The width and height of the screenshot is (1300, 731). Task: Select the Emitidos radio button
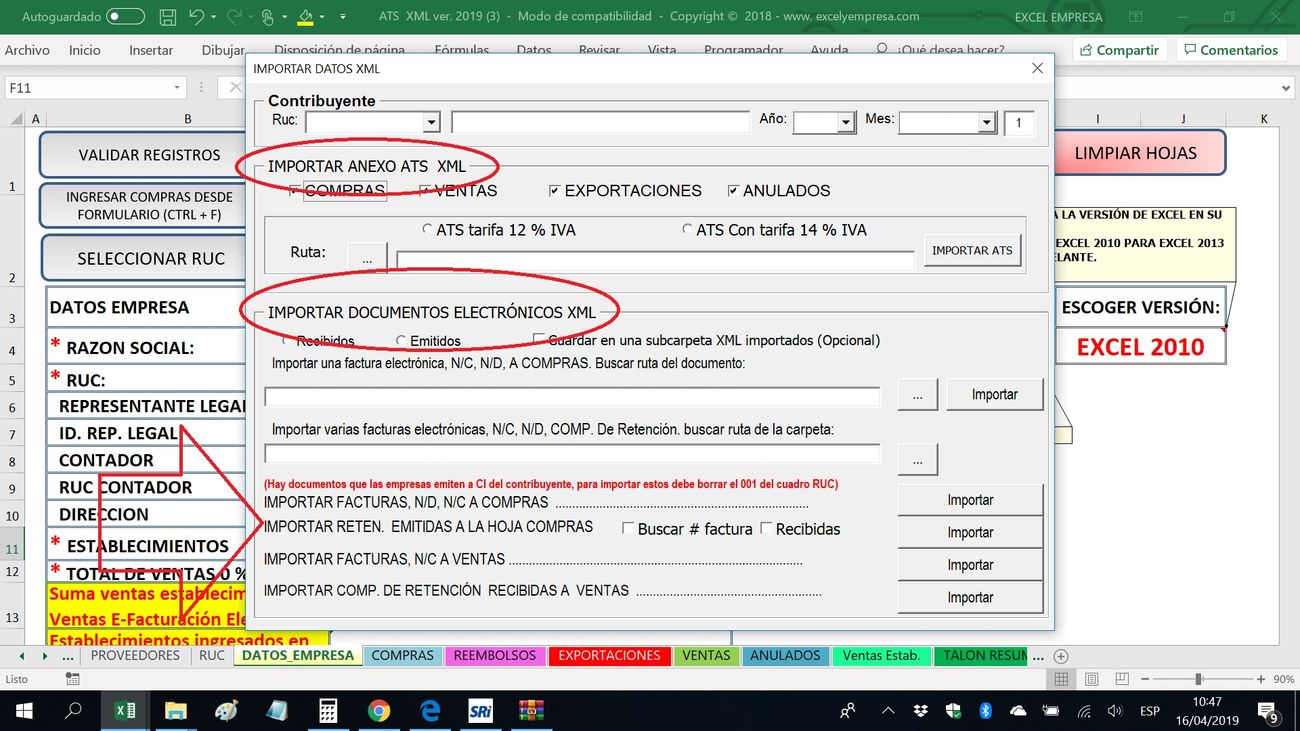(x=401, y=341)
